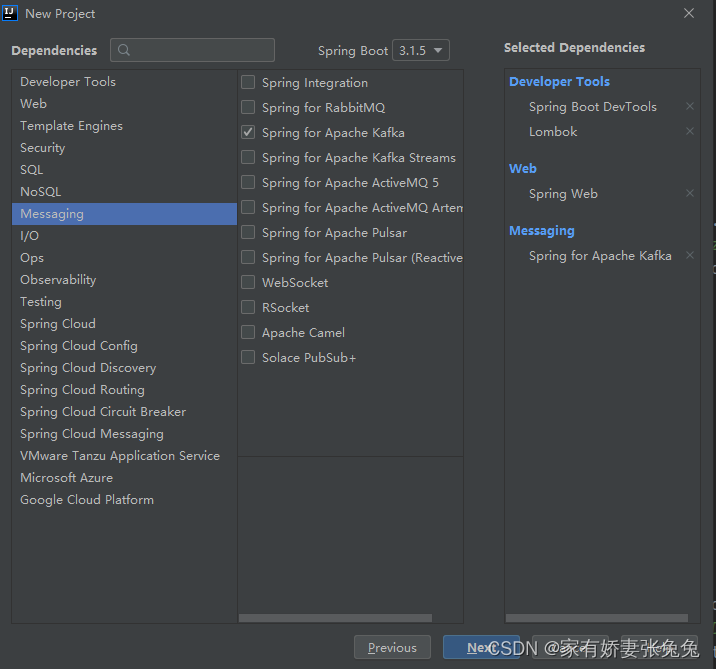Select Spring Cloud Config category

click(x=124, y=346)
